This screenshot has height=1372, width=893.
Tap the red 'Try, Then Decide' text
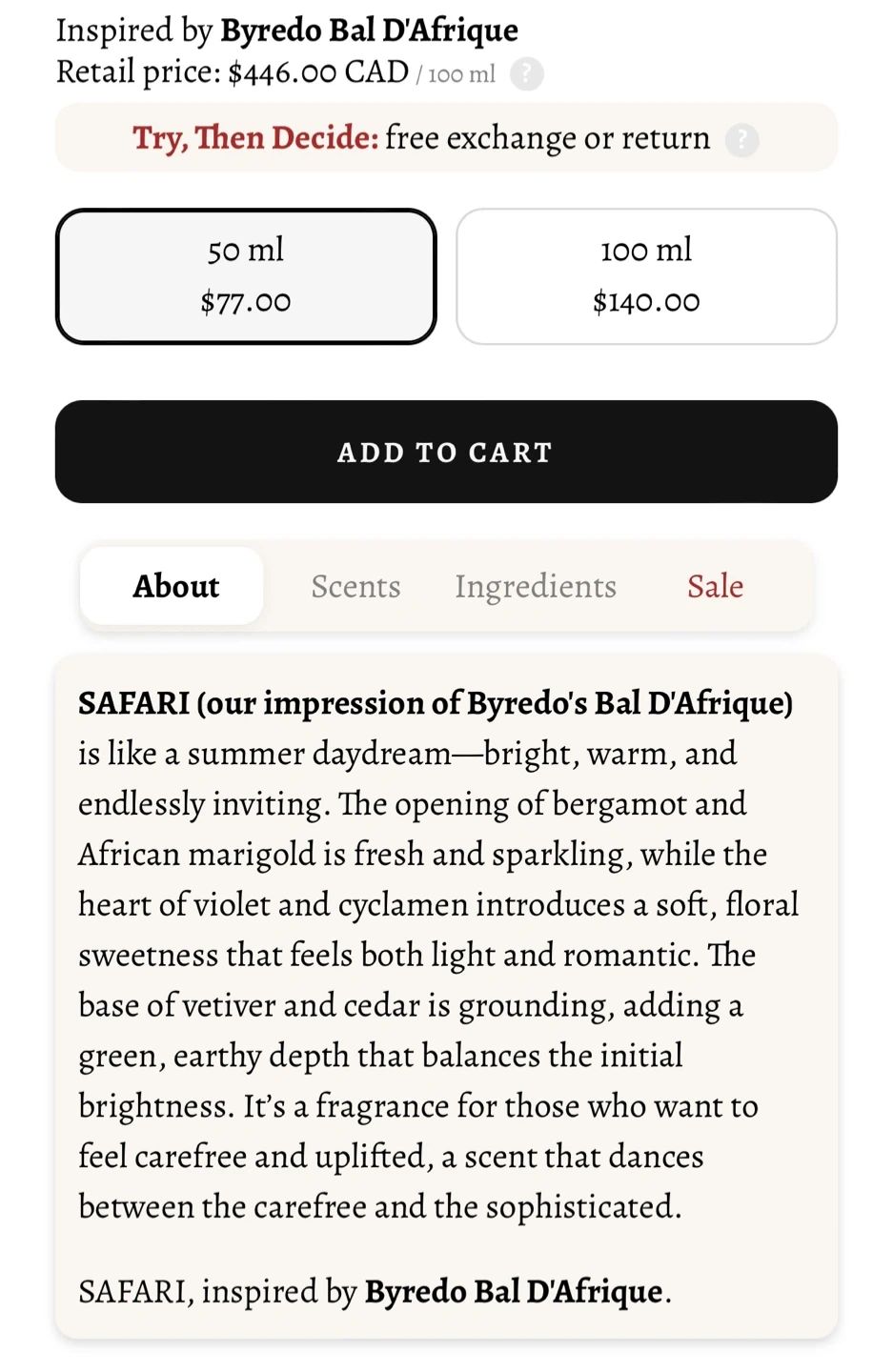pyautogui.click(x=255, y=138)
